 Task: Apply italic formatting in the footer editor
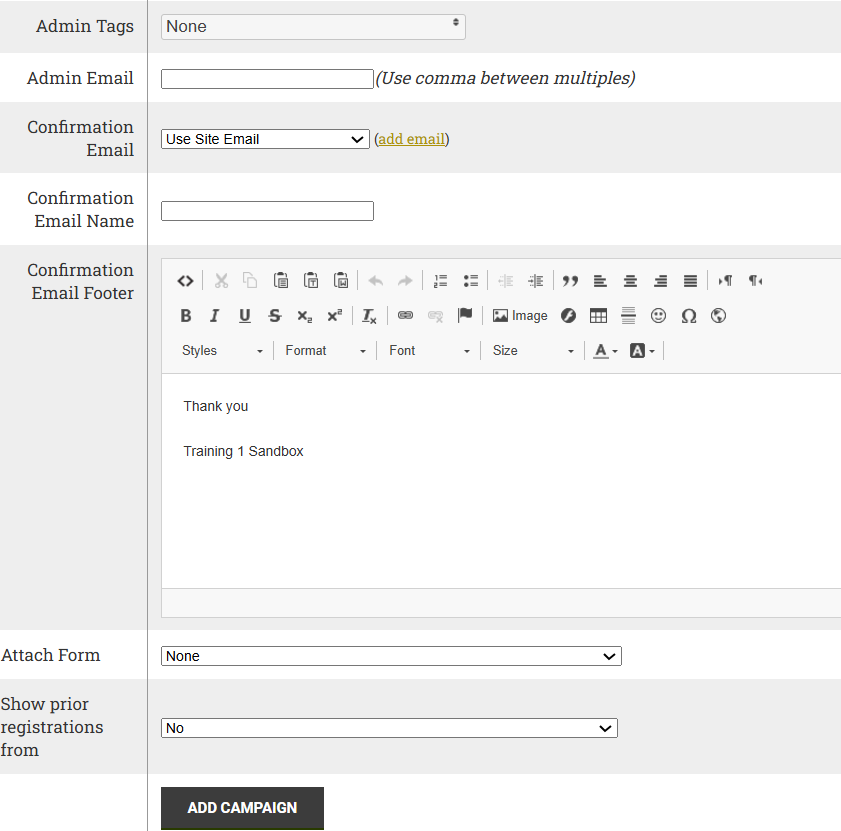pyautogui.click(x=214, y=316)
